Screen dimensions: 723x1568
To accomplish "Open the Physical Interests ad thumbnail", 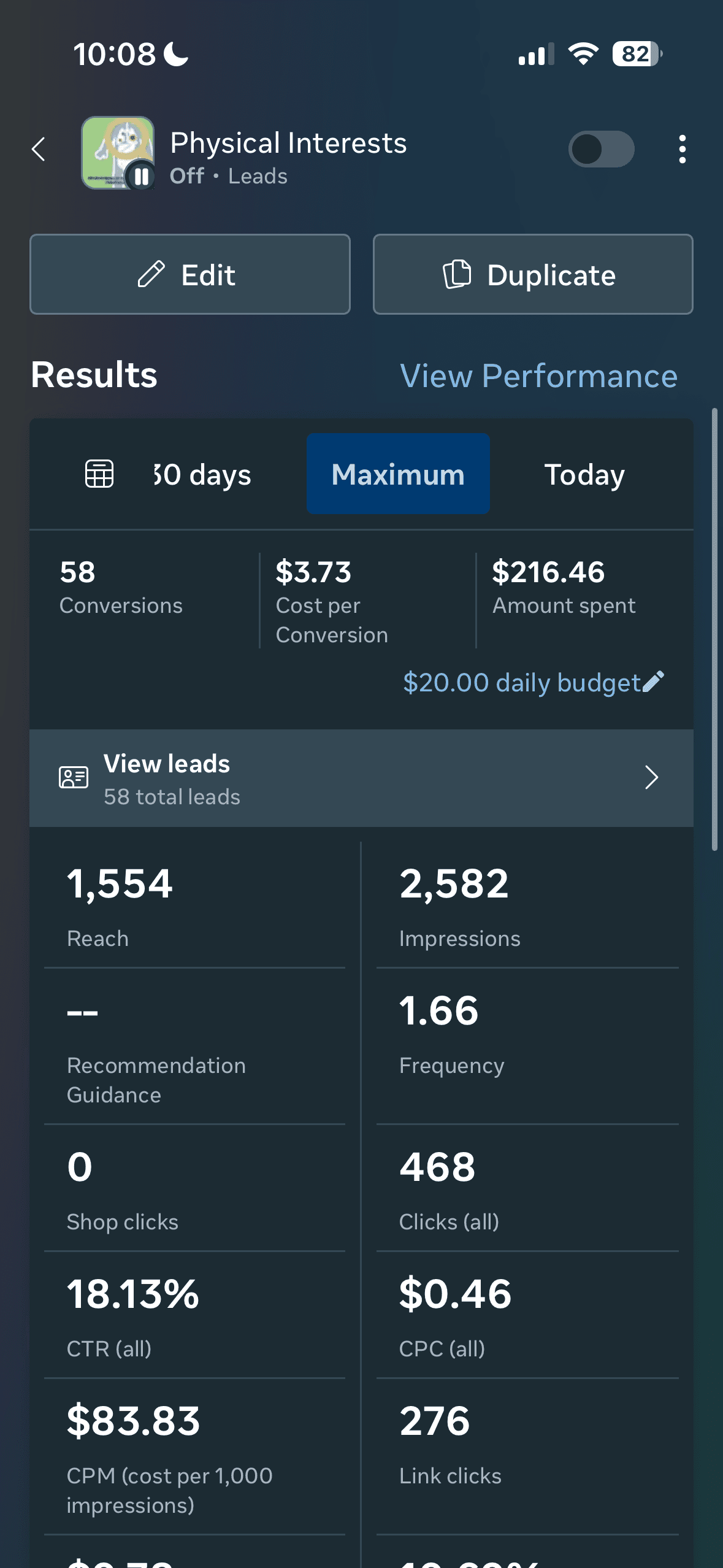I will (117, 152).
